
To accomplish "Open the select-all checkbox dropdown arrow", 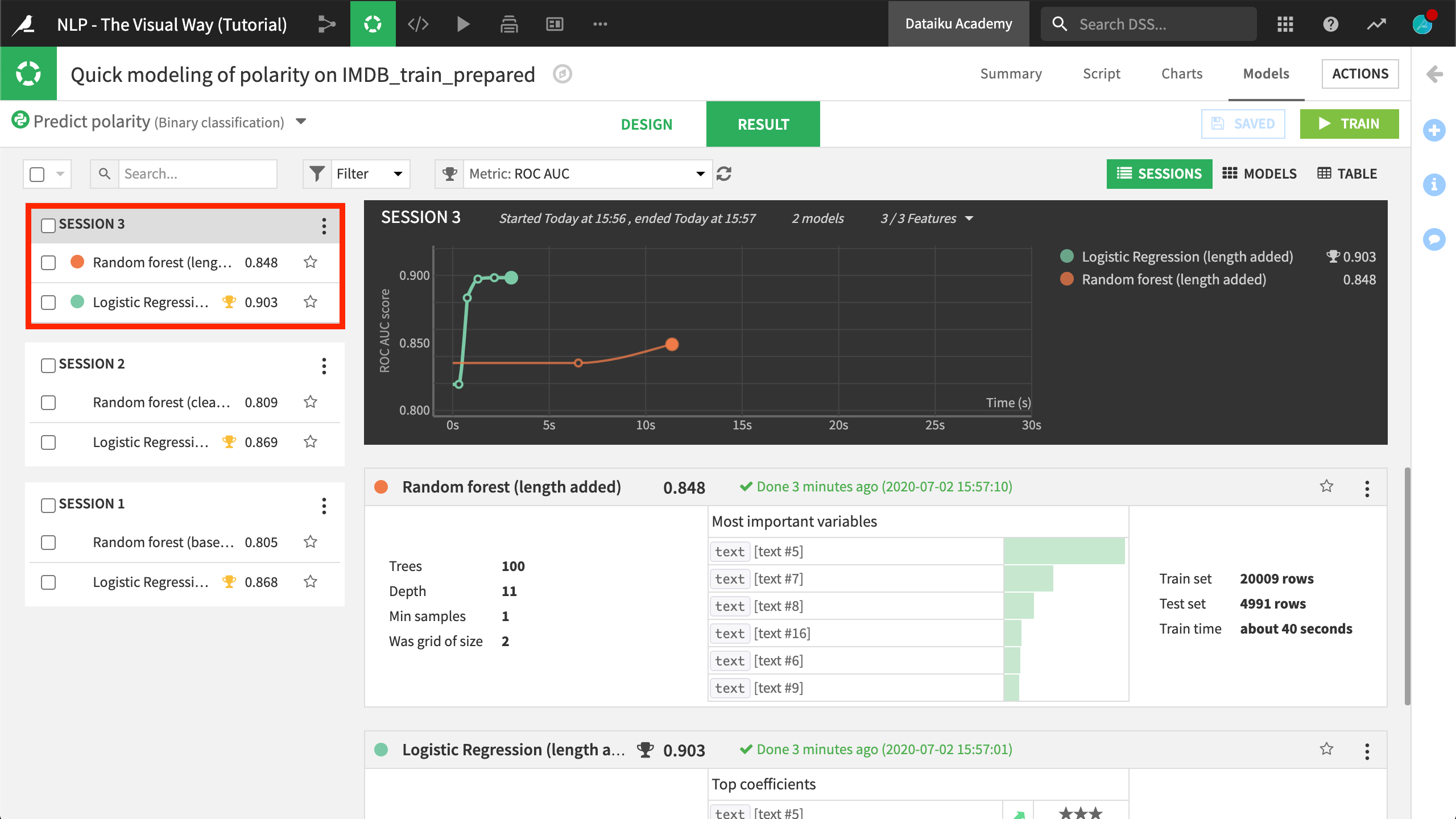I will coord(60,174).
